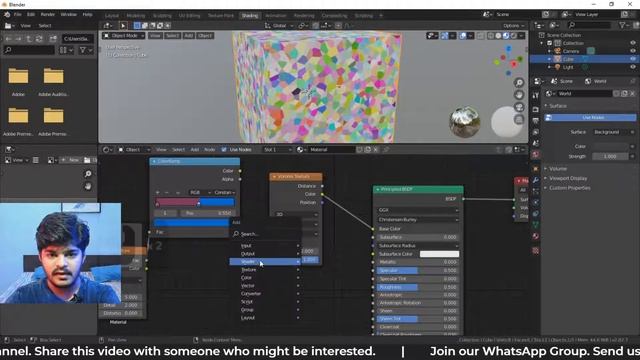Viewport: 640px width, 360px height.
Task: Click the blue color swatch in ColorRamp
Action: pyautogui.click(x=191, y=222)
